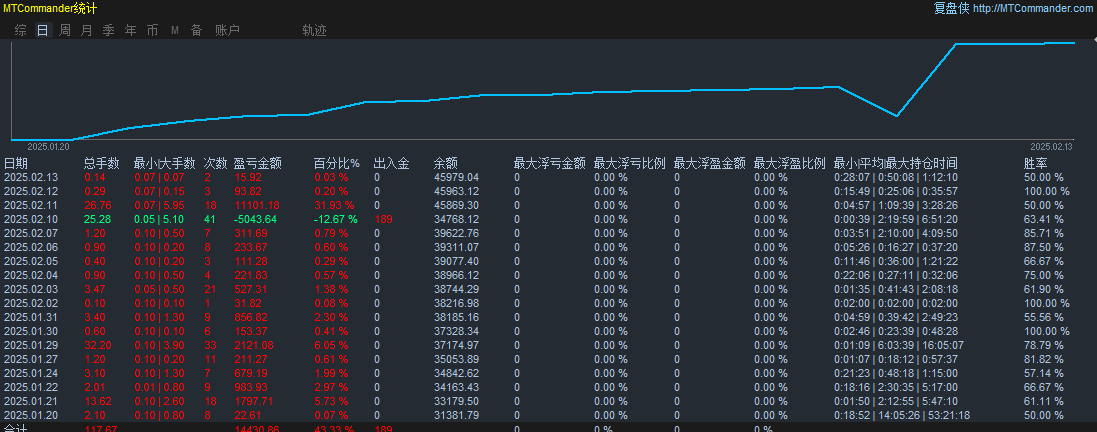This screenshot has width=1097, height=432.
Task: Click the 最大浮亏比例 column header
Action: point(630,163)
